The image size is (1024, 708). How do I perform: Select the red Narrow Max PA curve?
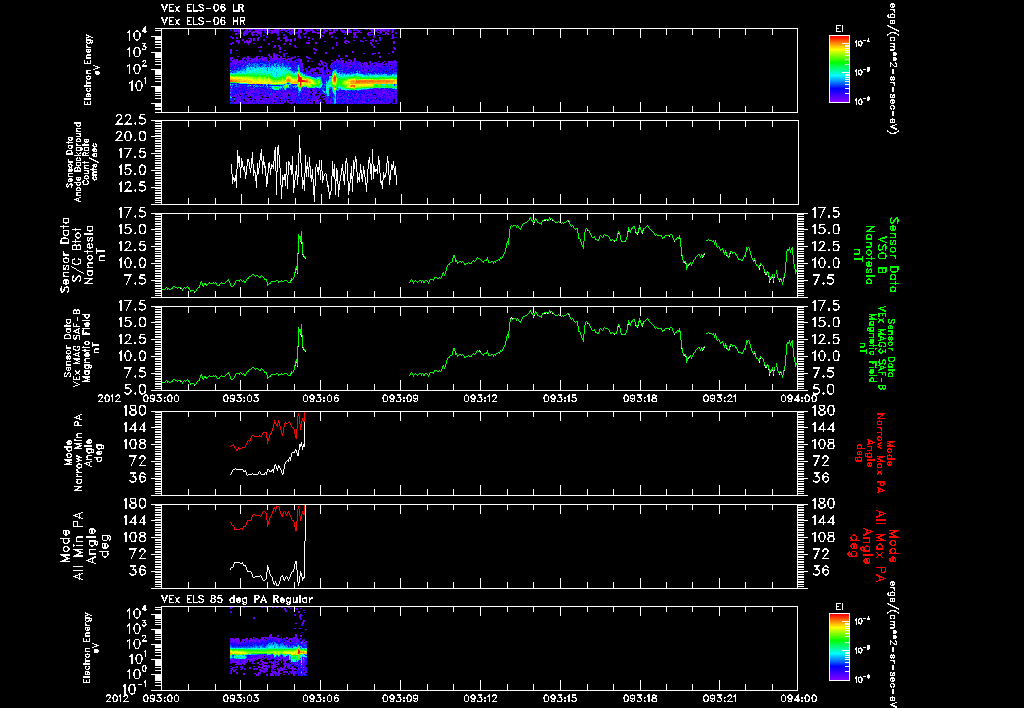point(268,431)
